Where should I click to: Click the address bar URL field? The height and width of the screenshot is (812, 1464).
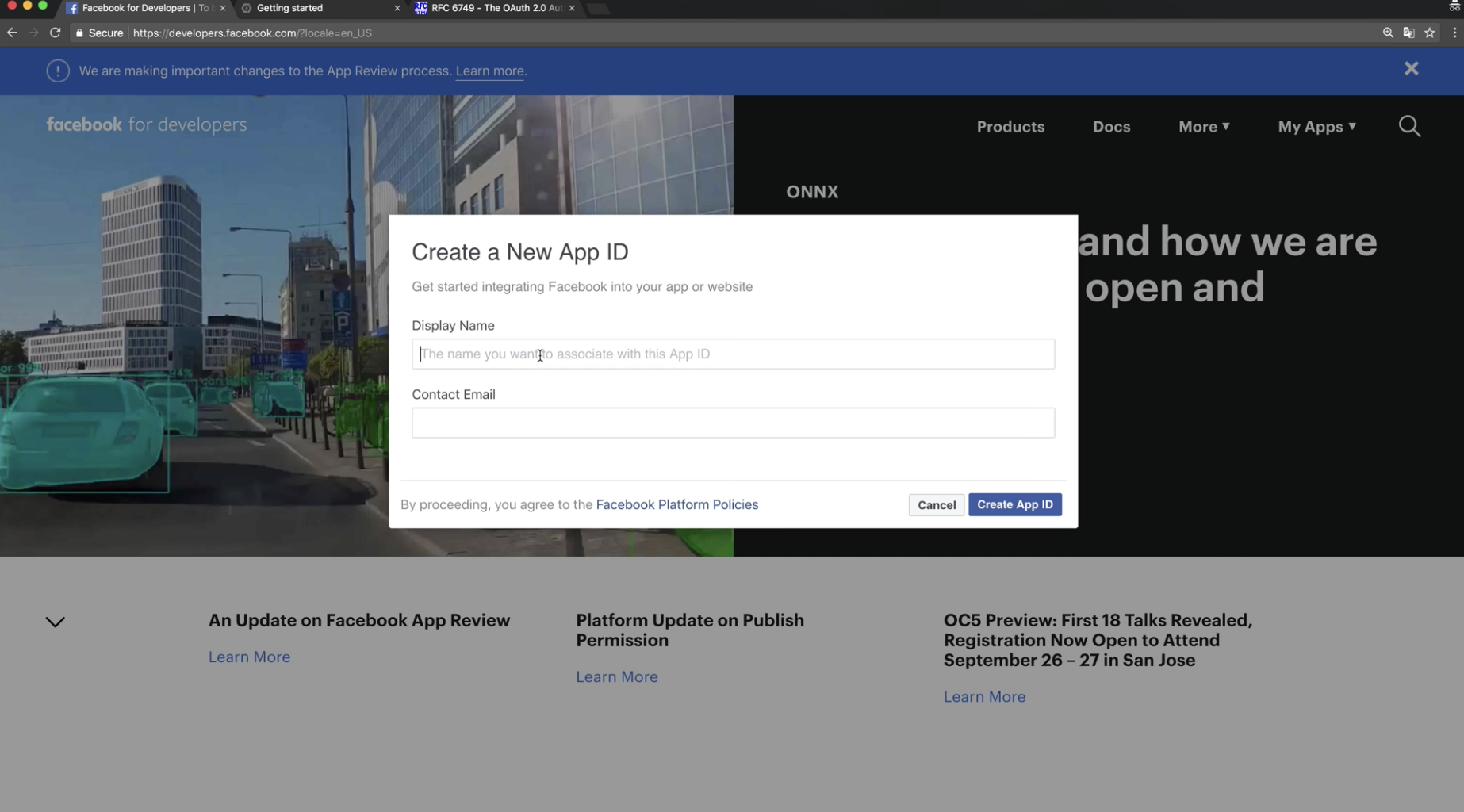252,33
